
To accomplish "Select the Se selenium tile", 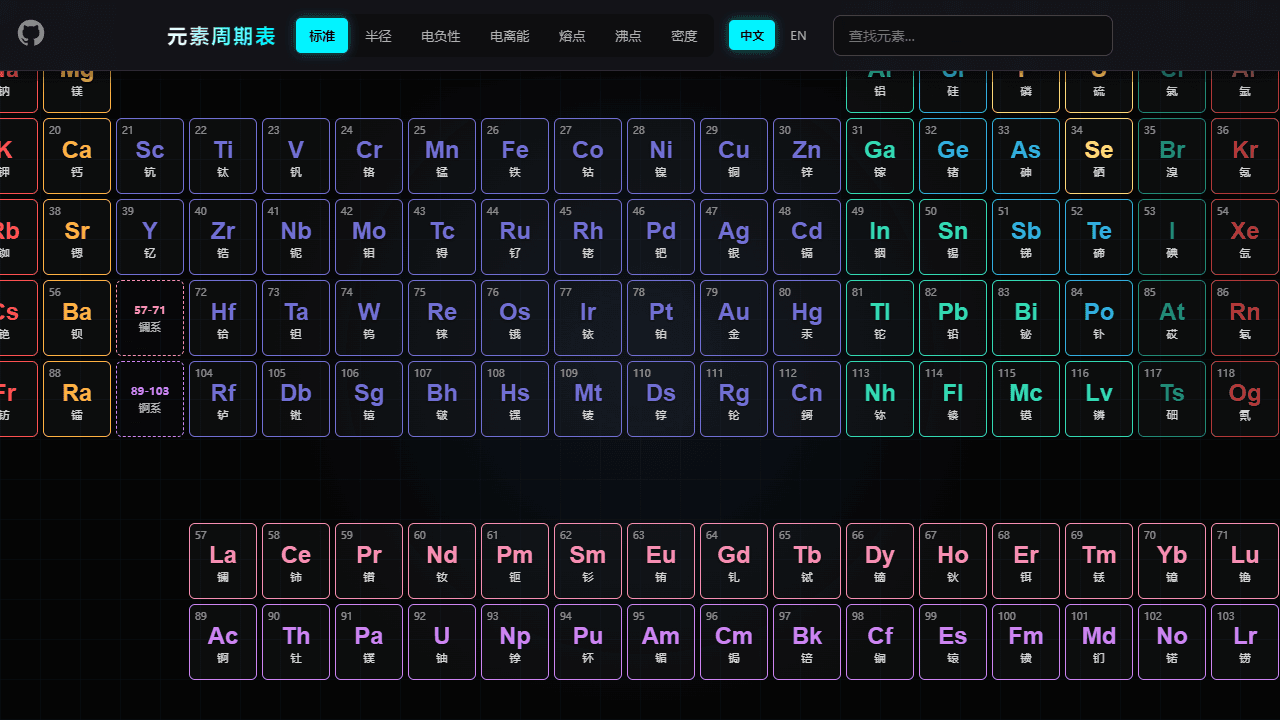I will 1099,156.
